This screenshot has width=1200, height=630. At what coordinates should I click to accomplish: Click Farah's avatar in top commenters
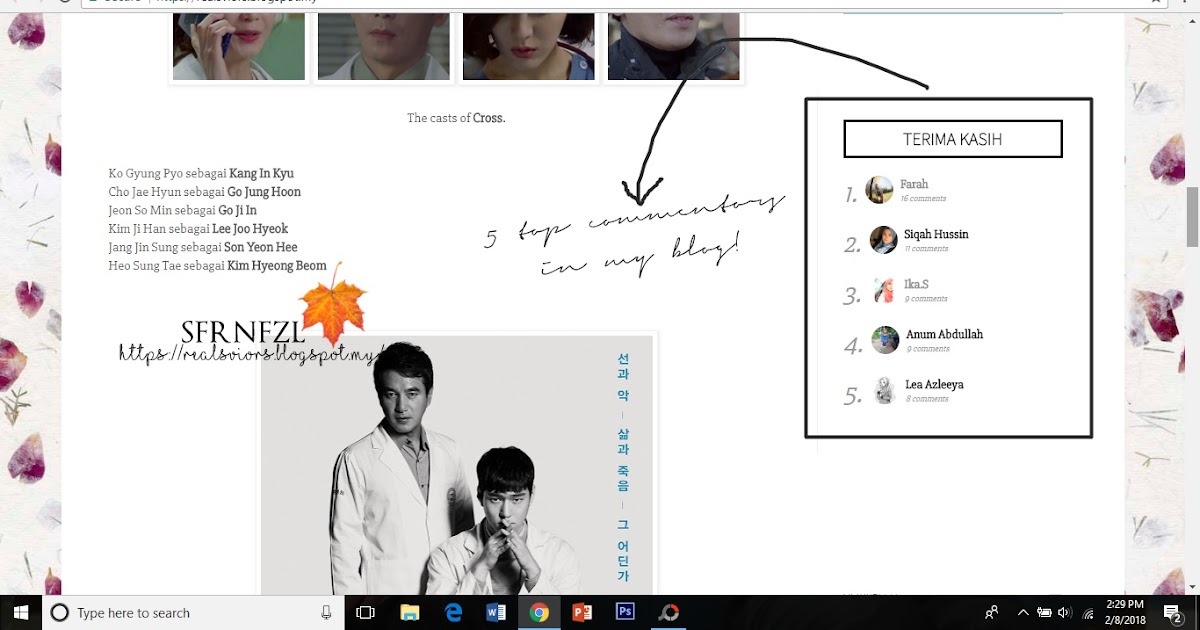pyautogui.click(x=879, y=190)
